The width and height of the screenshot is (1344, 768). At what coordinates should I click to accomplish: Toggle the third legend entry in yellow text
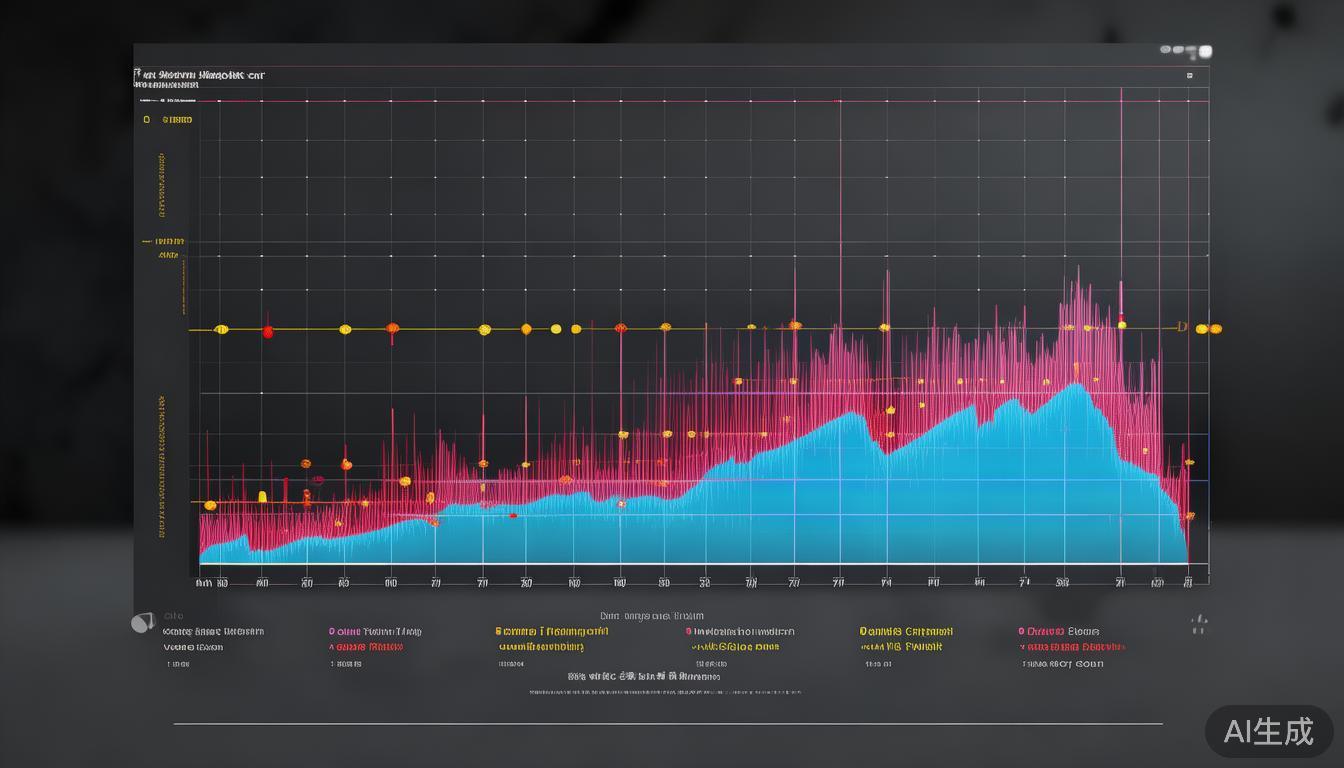[x=551, y=631]
